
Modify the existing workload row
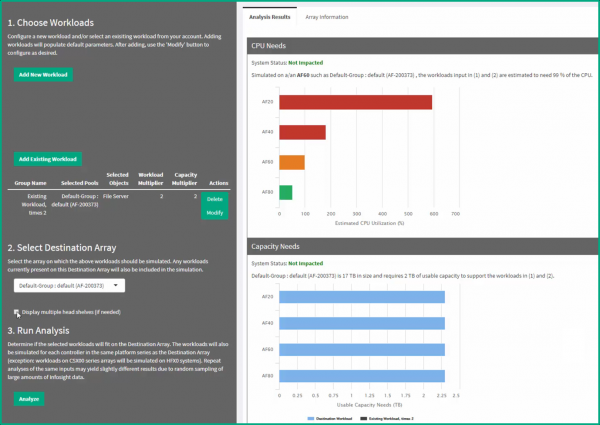[x=214, y=213]
